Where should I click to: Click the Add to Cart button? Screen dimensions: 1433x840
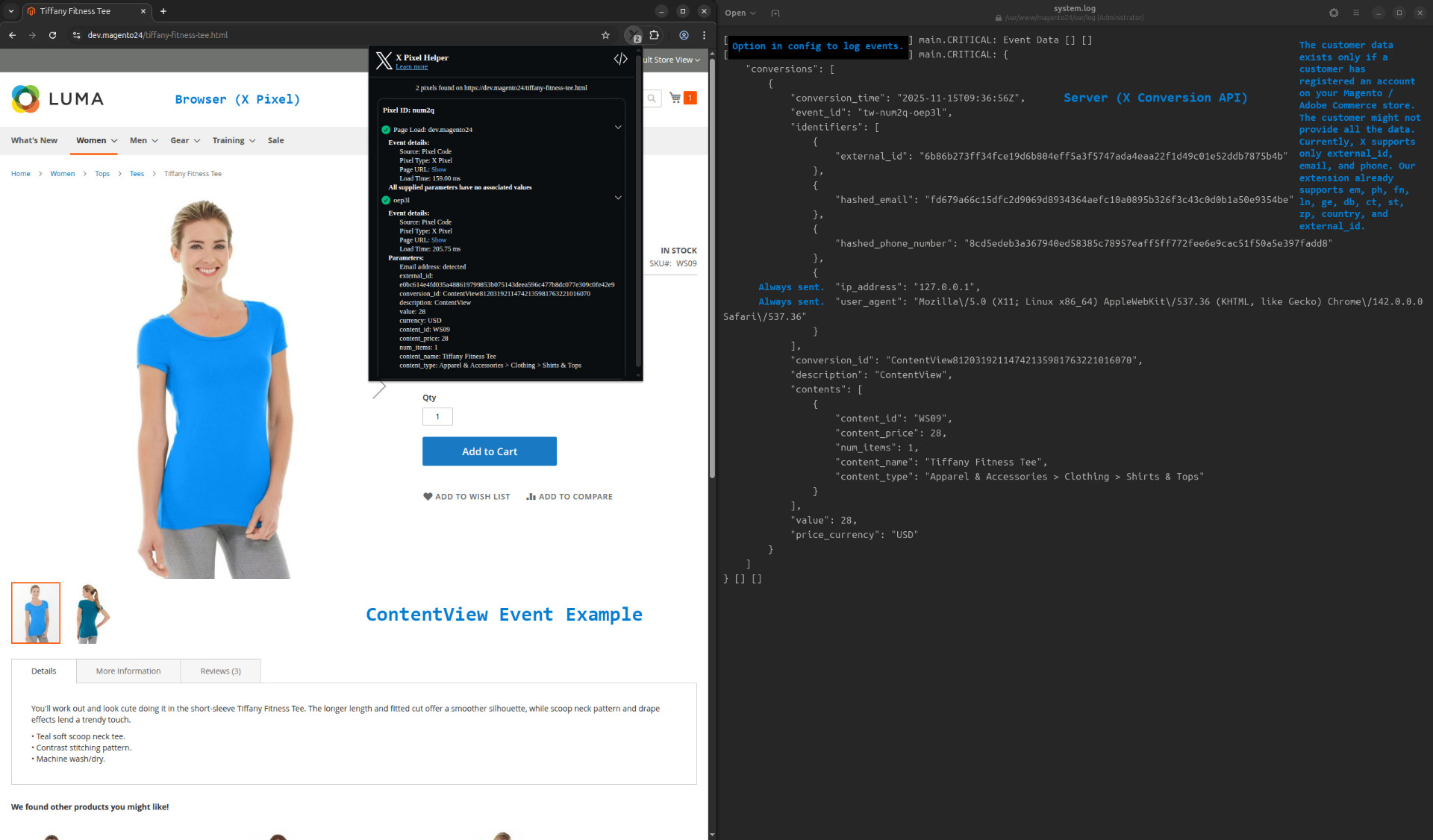(x=490, y=451)
